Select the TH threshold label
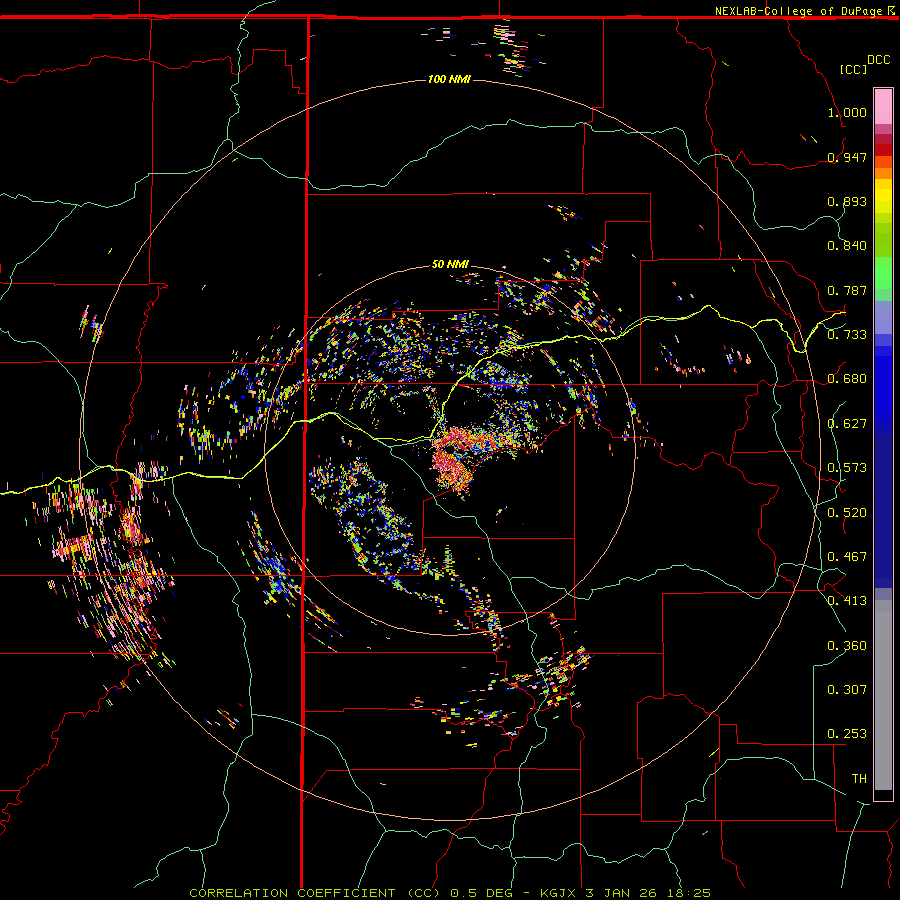900x900 pixels. pos(859,779)
